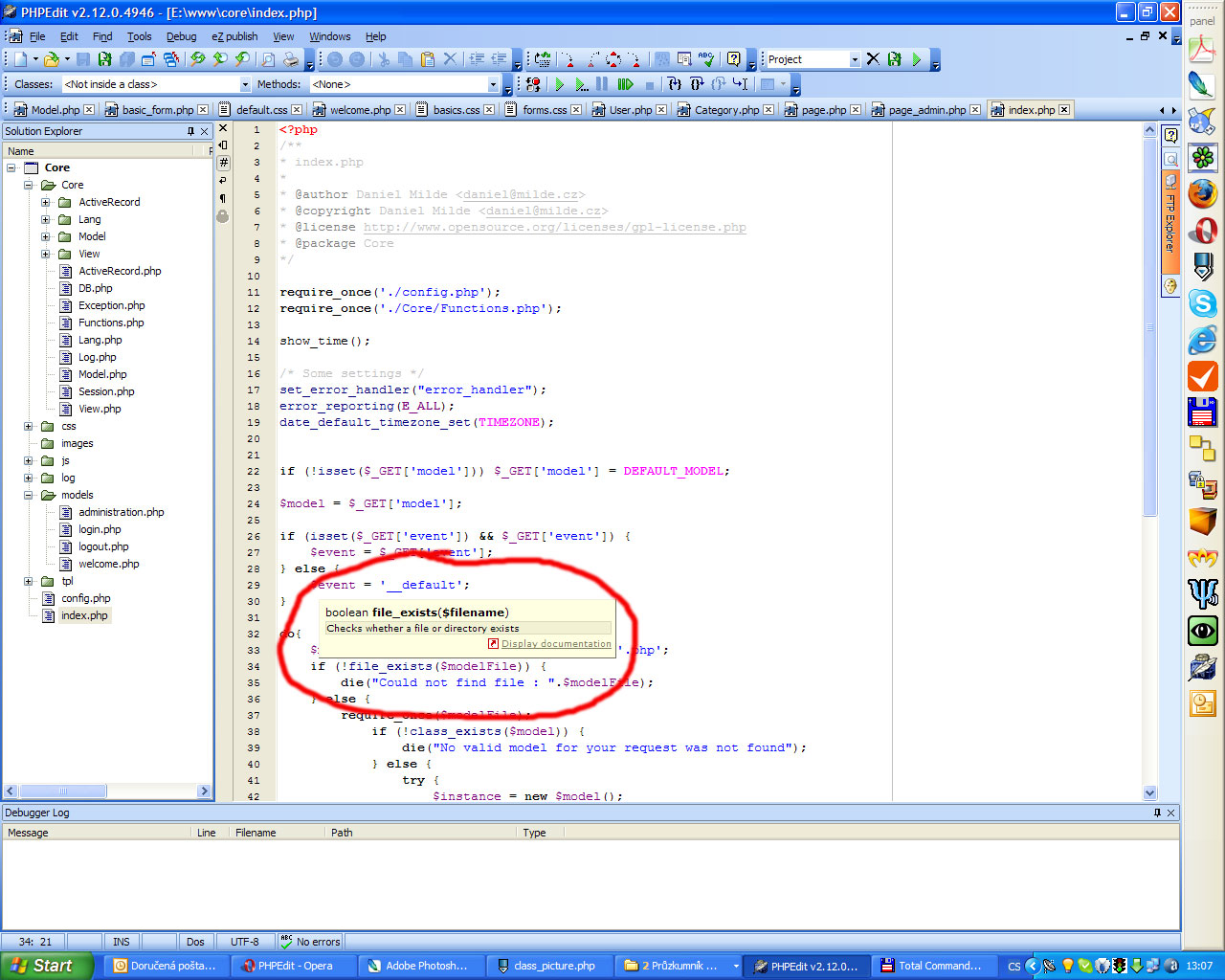The width and height of the screenshot is (1225, 980).
Task: Click the Opera icon in side panel
Action: click(1202, 231)
